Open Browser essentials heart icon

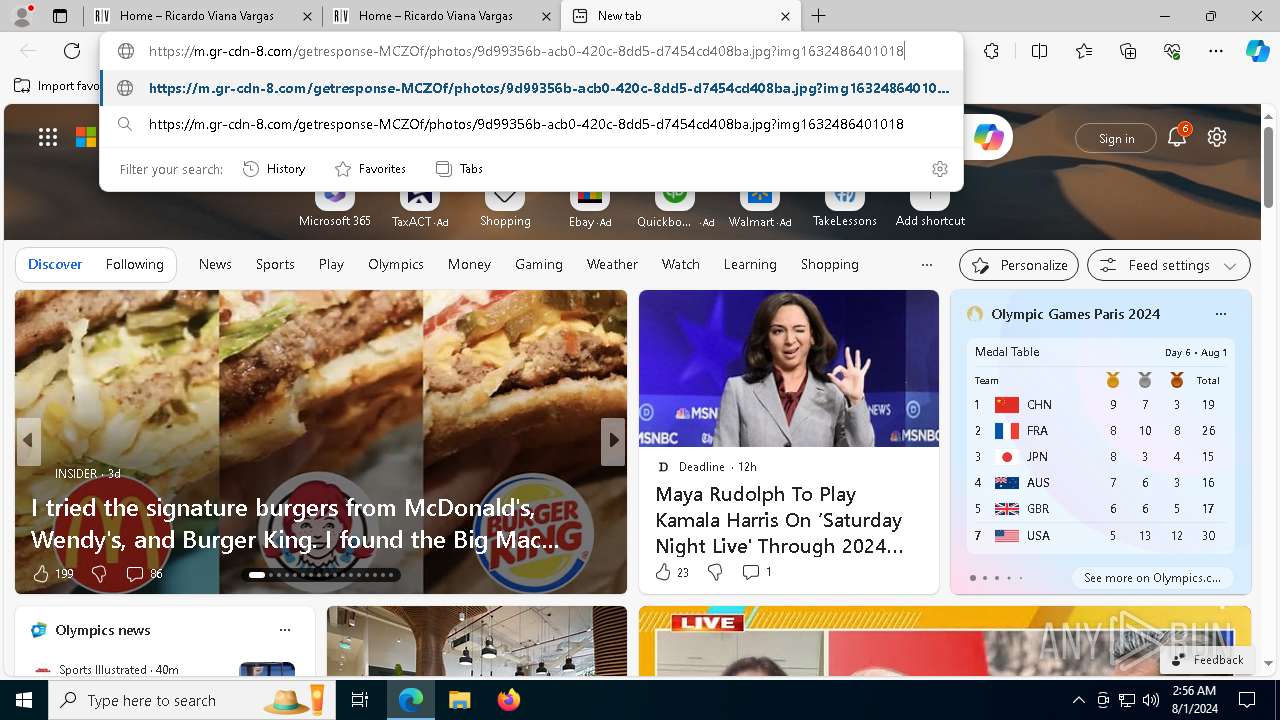[1172, 51]
